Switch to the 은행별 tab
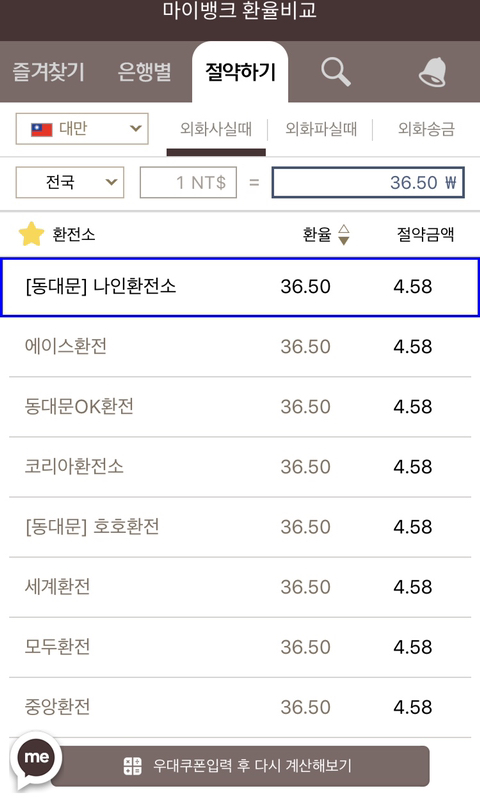This screenshot has width=480, height=798. click(x=144, y=72)
